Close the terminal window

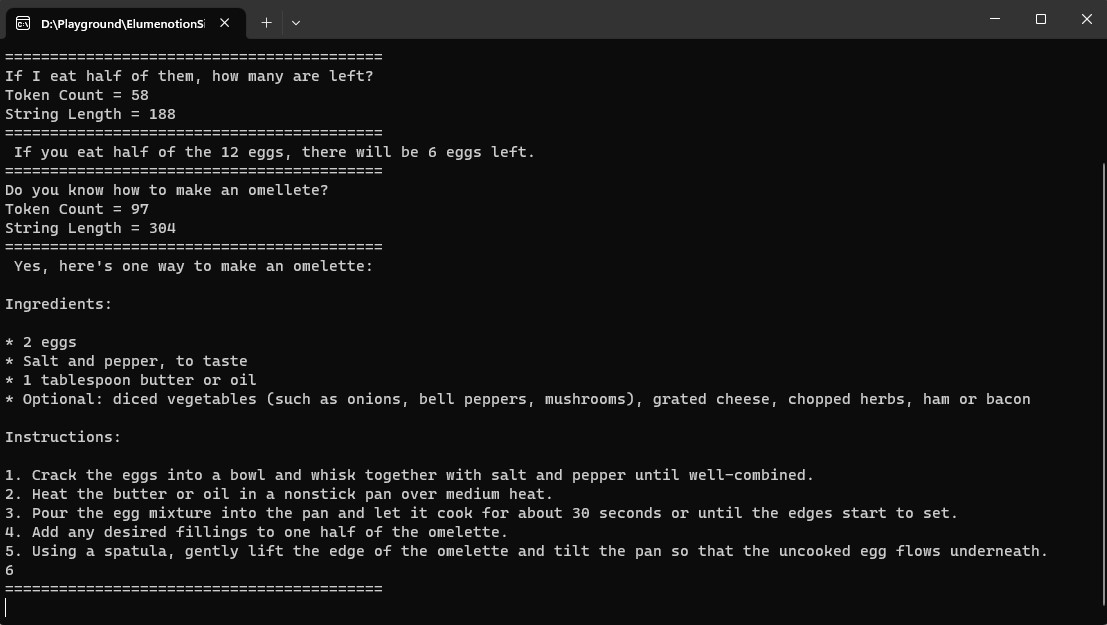(1086, 19)
